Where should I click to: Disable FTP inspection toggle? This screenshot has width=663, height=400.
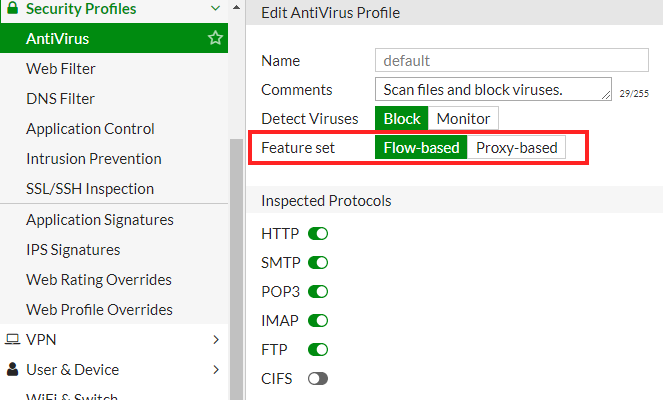[318, 350]
